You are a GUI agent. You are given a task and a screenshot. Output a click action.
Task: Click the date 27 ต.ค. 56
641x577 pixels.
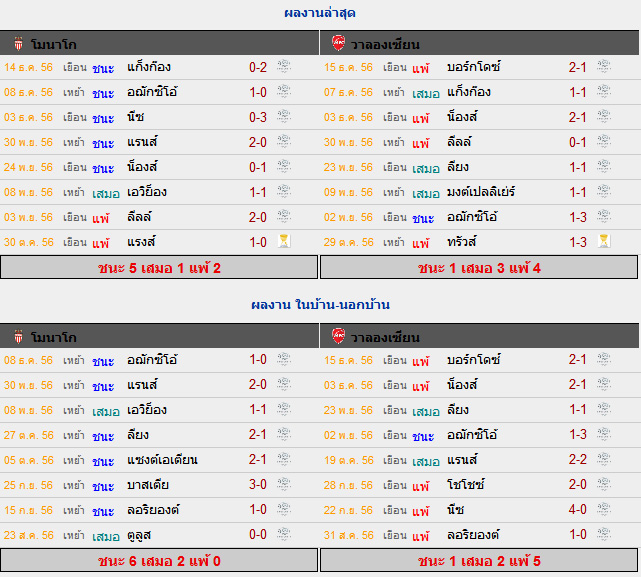tap(29, 435)
